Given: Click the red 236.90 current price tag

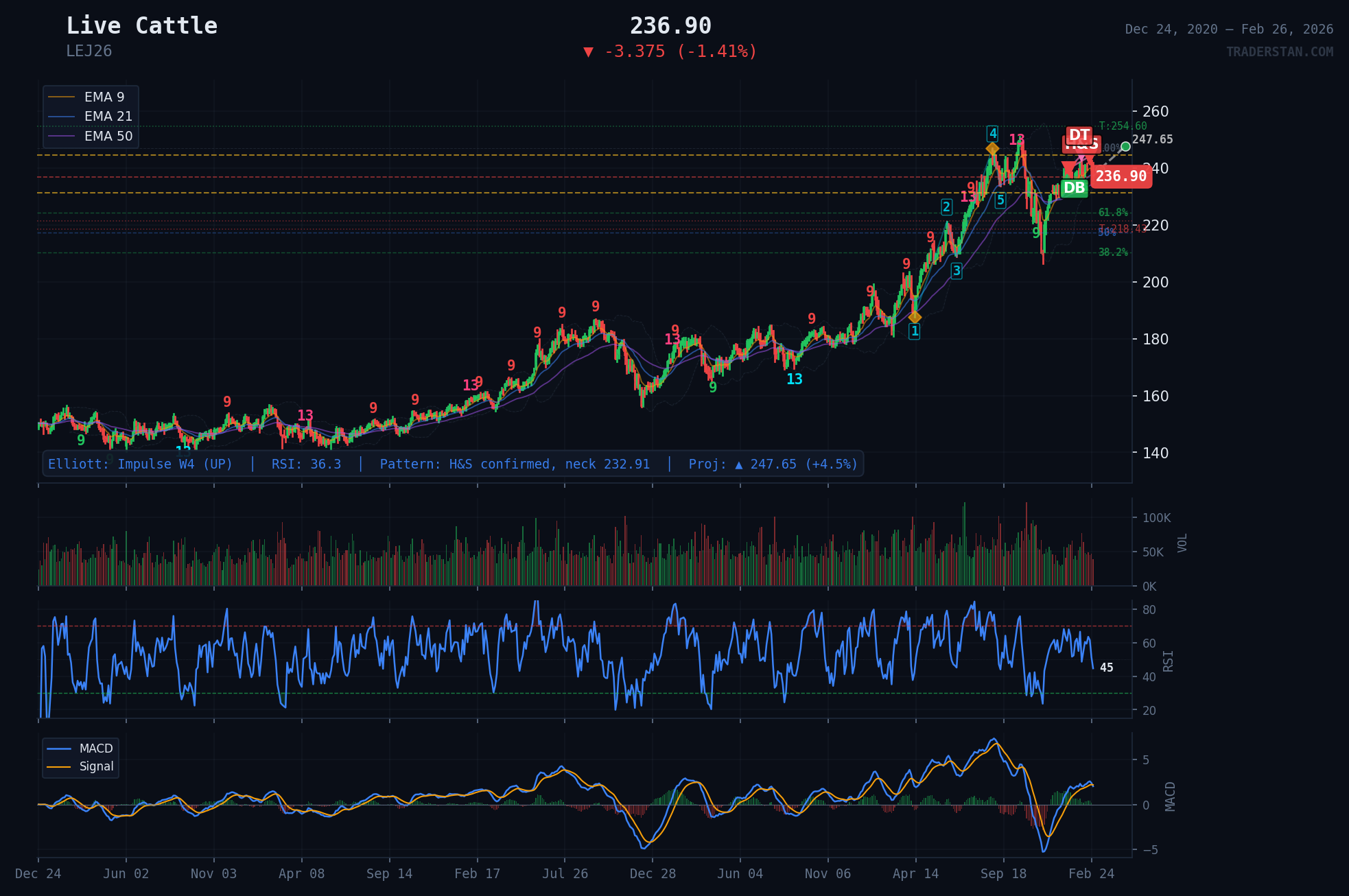Looking at the screenshot, I should [x=1121, y=176].
